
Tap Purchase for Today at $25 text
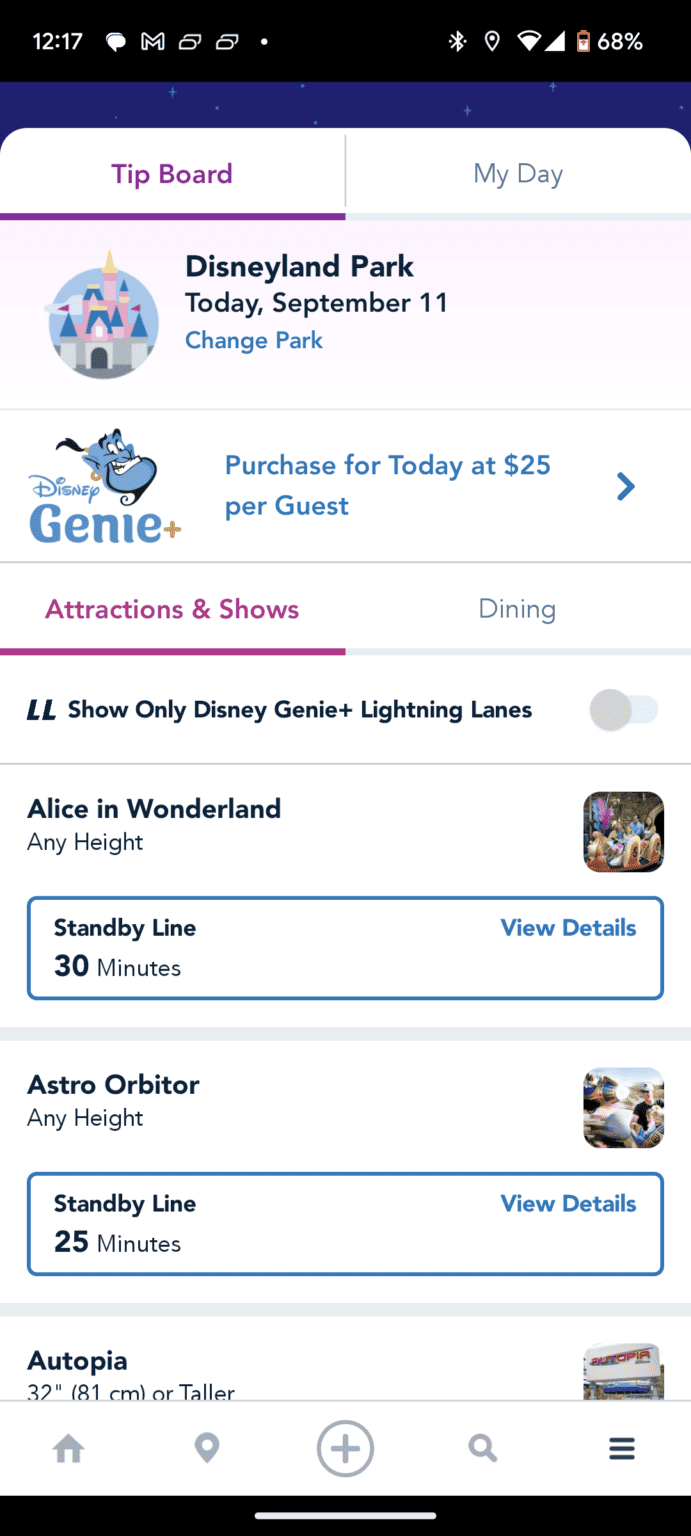(388, 485)
